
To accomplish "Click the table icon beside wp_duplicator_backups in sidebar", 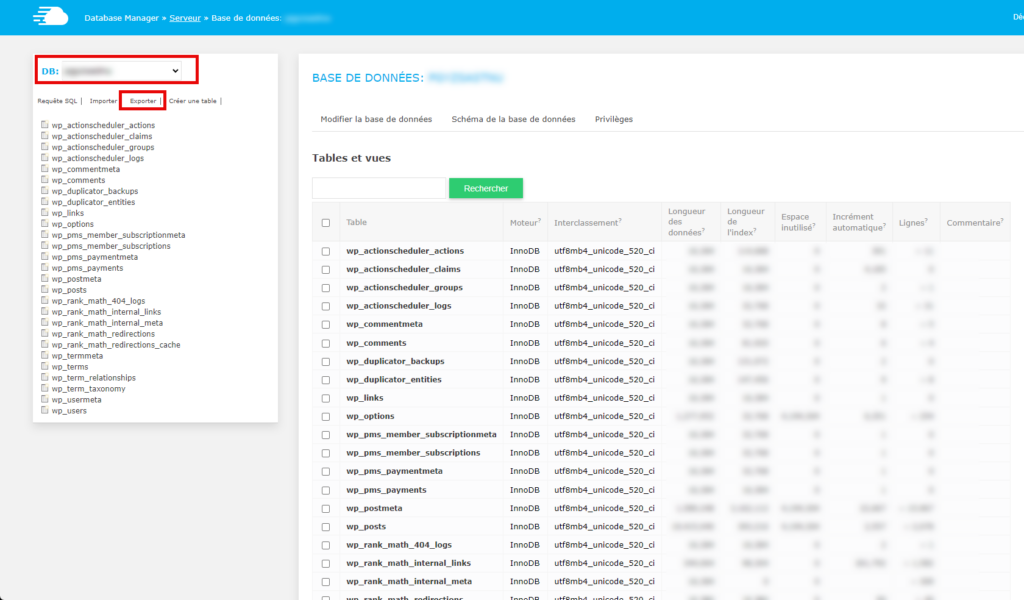I will tap(44, 191).
